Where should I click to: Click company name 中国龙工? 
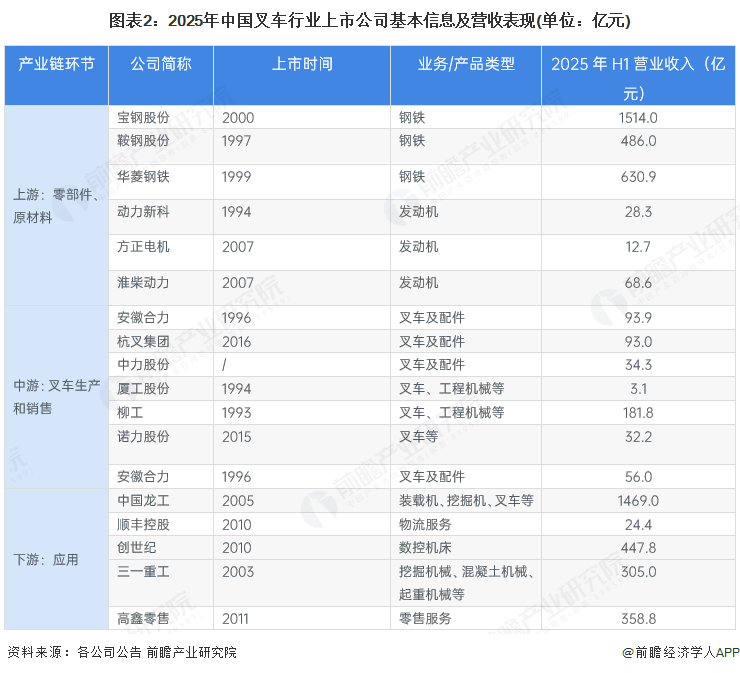pyautogui.click(x=143, y=501)
